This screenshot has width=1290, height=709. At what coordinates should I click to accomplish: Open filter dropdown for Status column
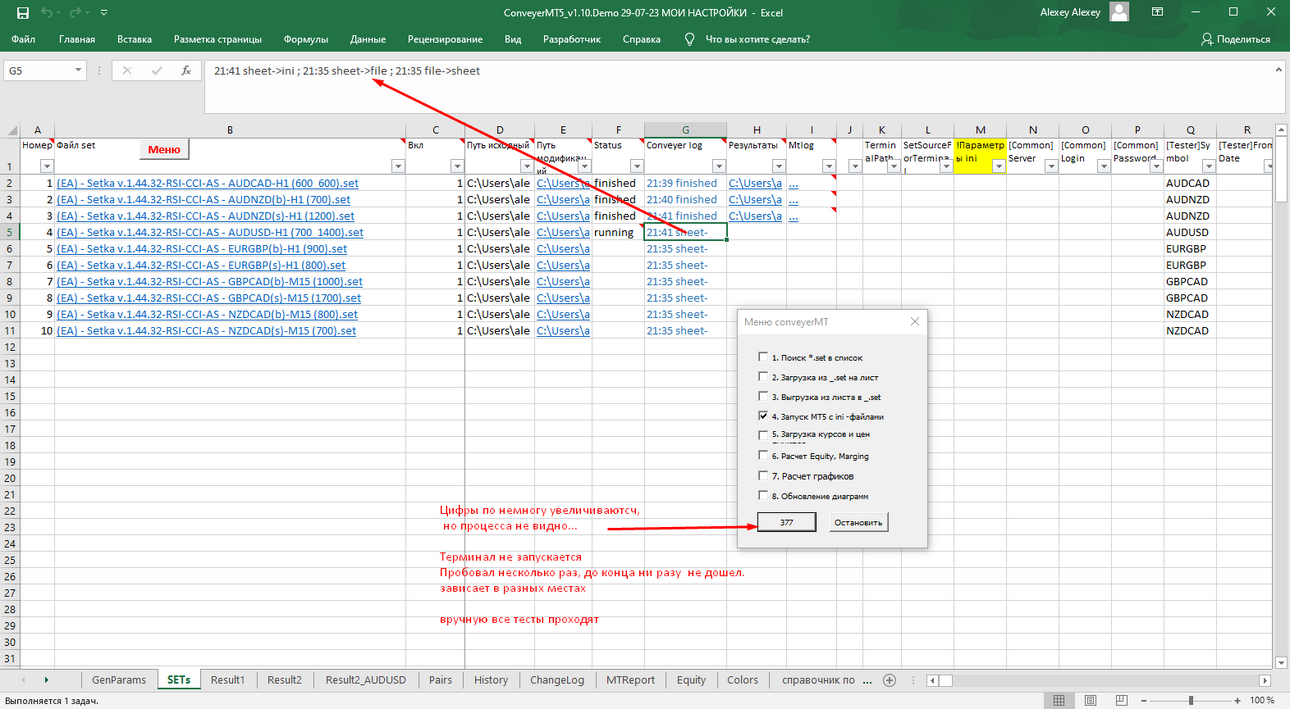point(635,166)
